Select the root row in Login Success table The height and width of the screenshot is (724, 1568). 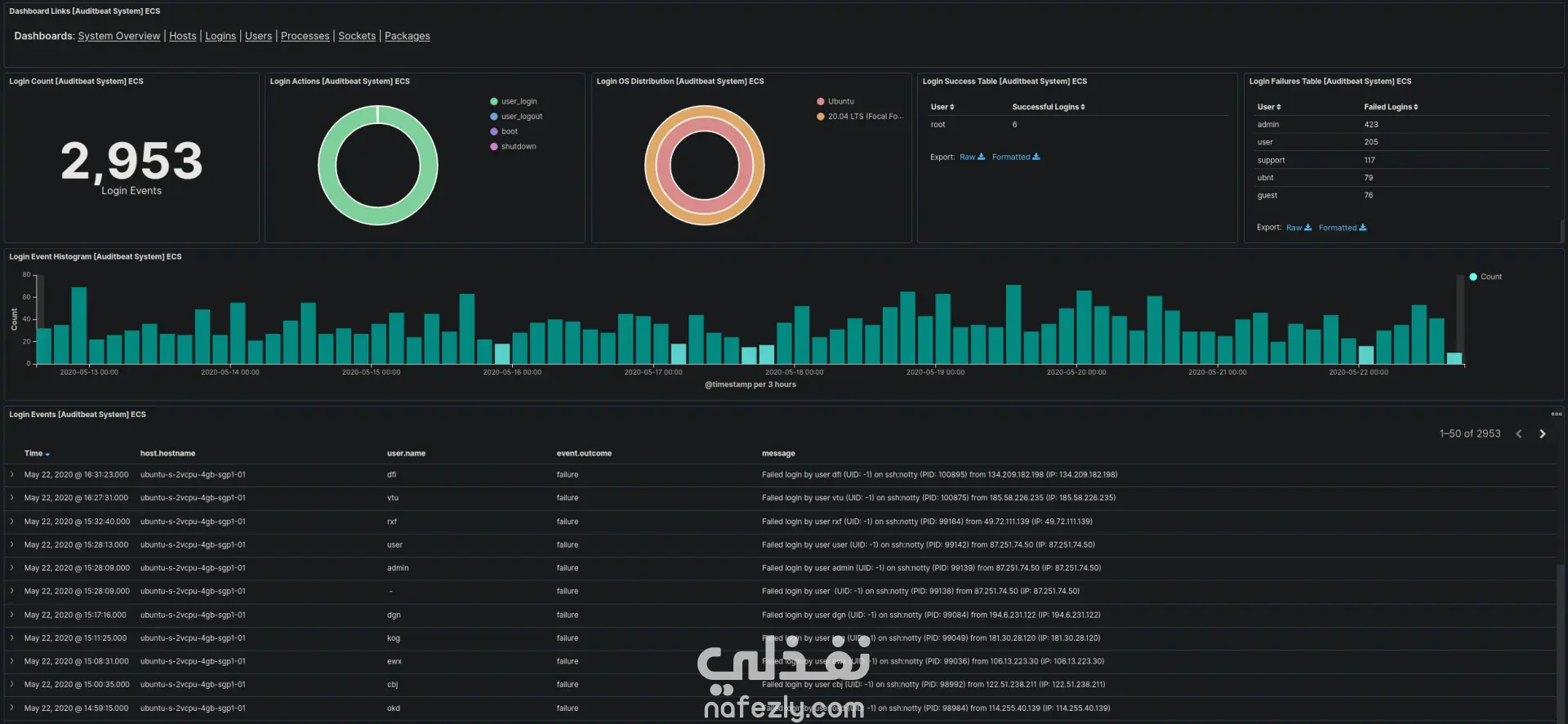pos(1077,125)
